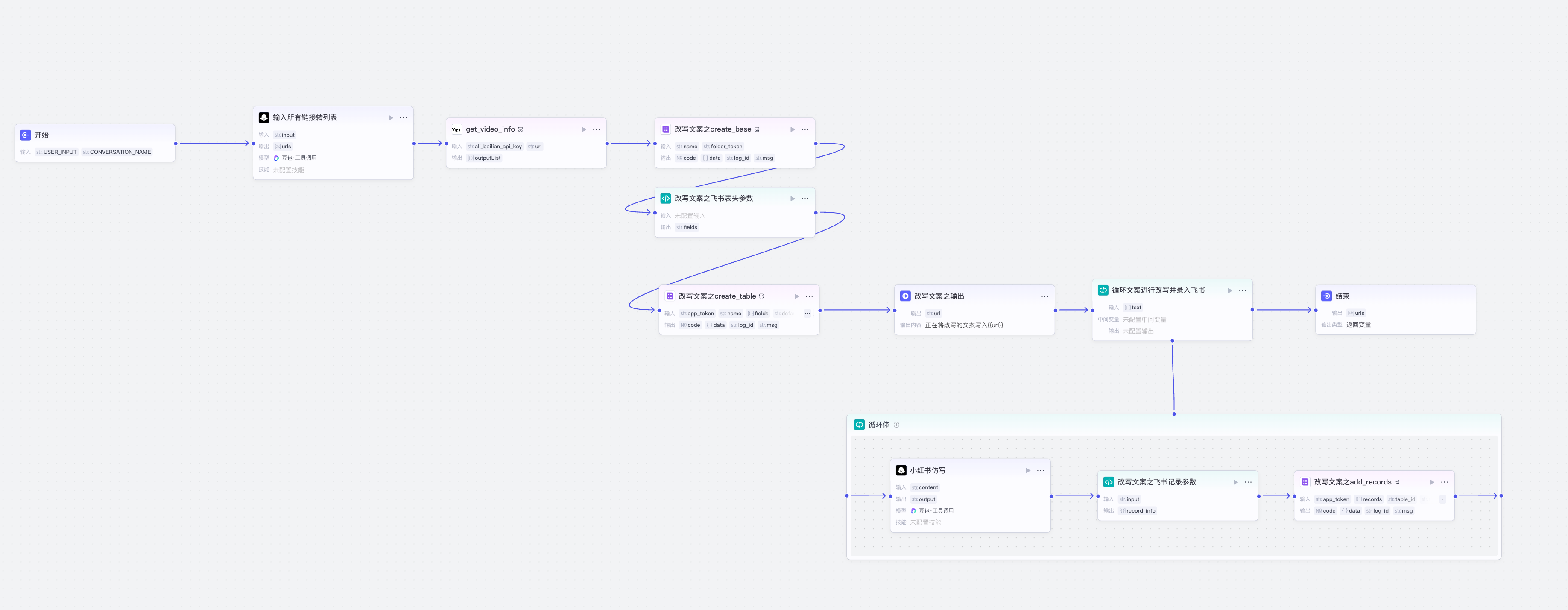Select the 改写文案之create_table node title
1568x610 pixels.
(717, 296)
